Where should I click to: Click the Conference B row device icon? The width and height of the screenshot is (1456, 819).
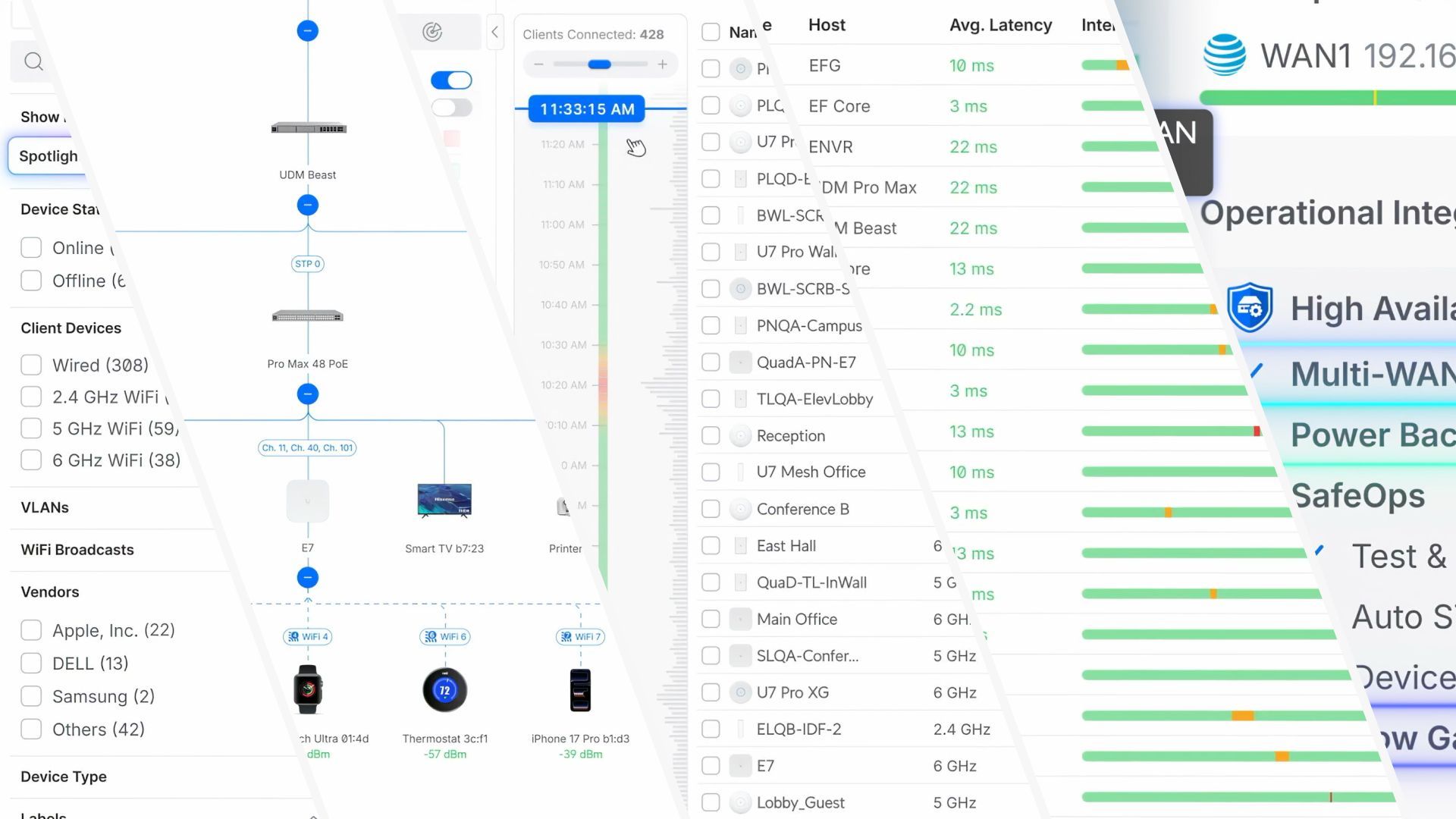pyautogui.click(x=740, y=510)
